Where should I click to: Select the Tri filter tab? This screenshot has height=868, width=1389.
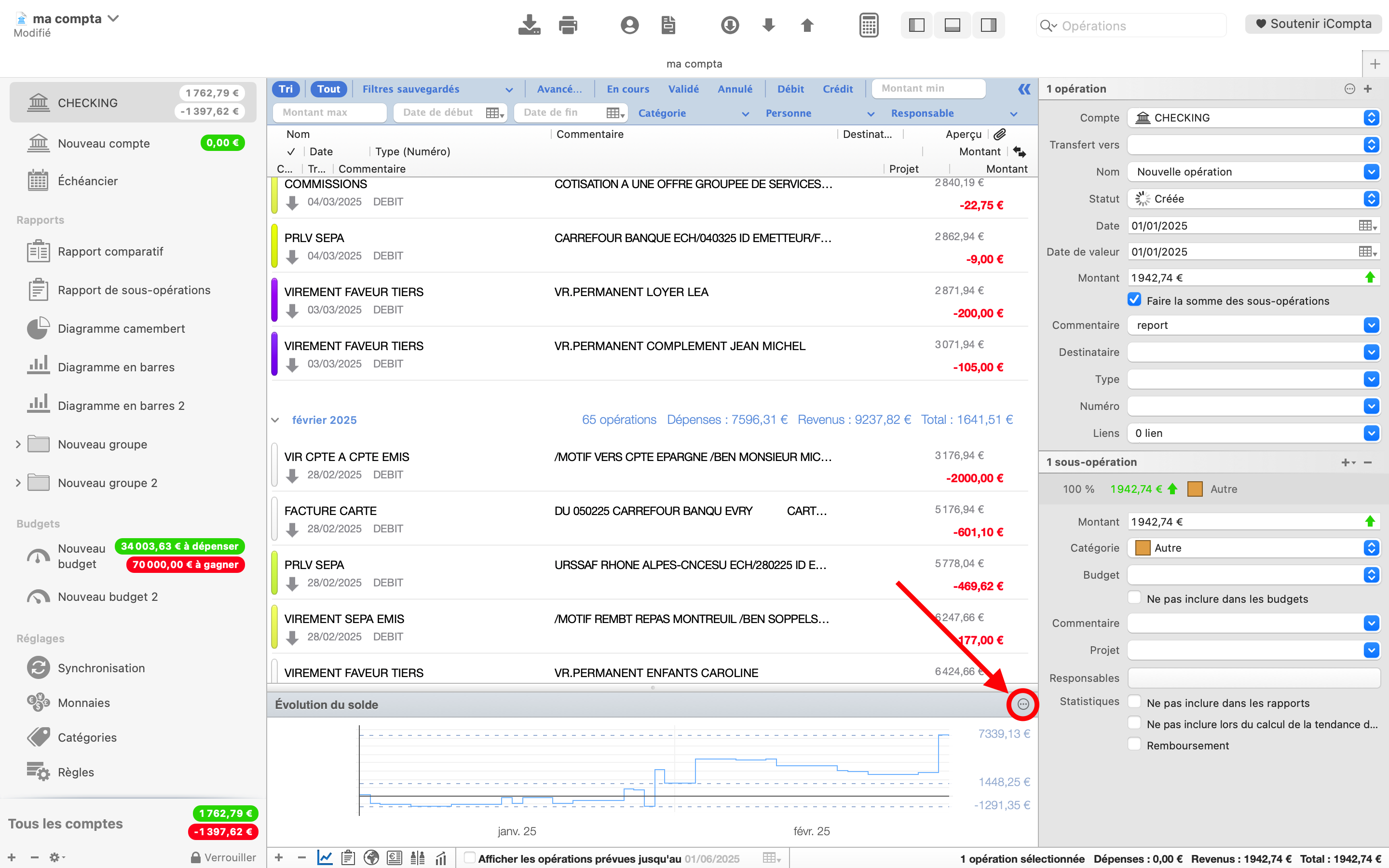pos(286,89)
